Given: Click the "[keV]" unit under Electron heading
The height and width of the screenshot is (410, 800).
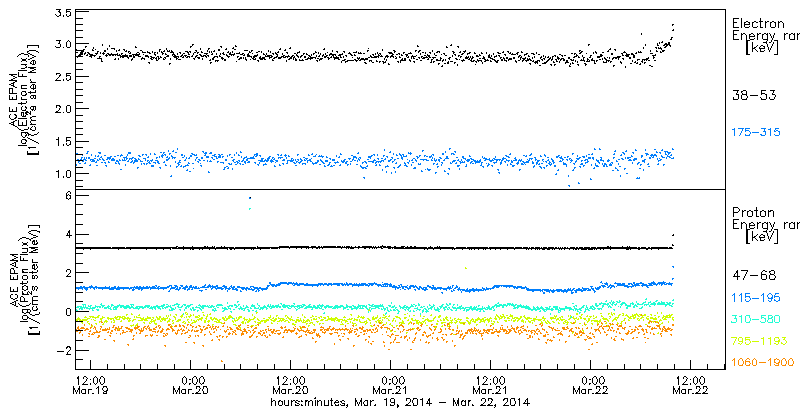Looking at the screenshot, I should click(x=762, y=48).
